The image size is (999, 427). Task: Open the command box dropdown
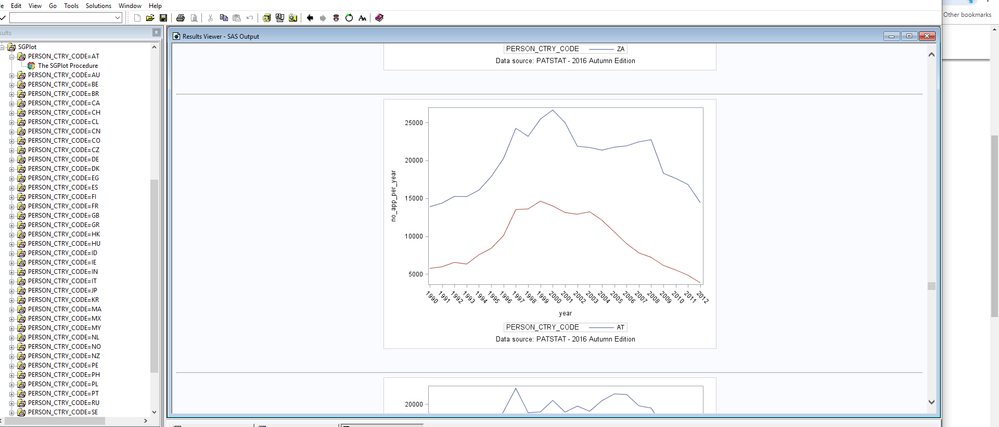119,18
